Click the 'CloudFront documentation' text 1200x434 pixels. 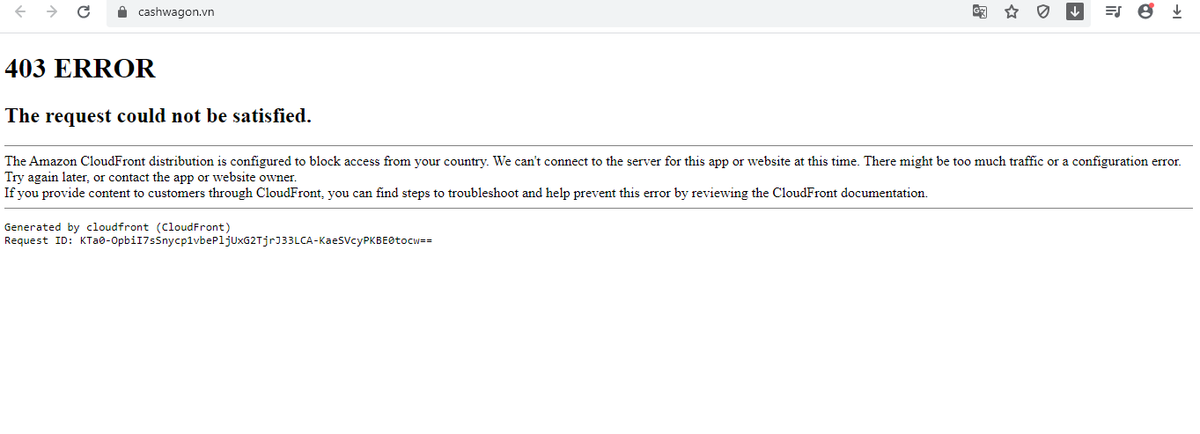click(x=850, y=193)
